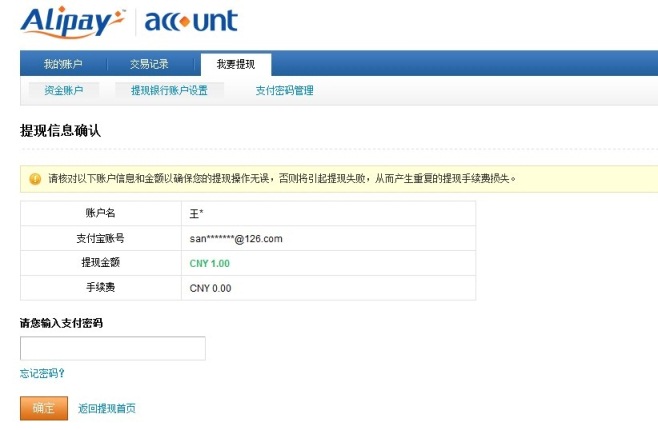Go to the 资金账户 sub-menu
This screenshot has height=430, width=658.
pos(63,90)
